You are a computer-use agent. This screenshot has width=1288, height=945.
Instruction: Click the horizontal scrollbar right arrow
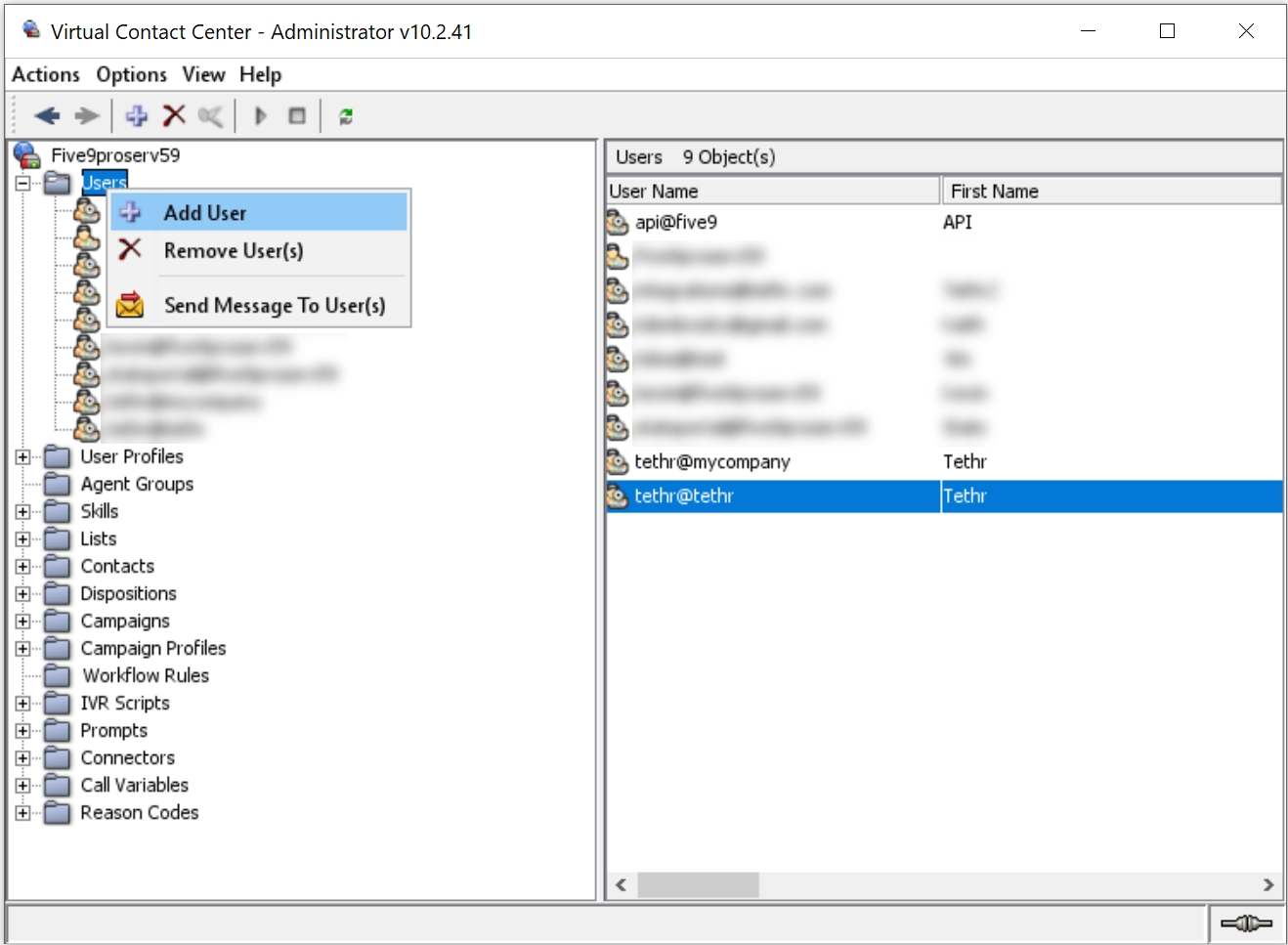pos(1268,885)
